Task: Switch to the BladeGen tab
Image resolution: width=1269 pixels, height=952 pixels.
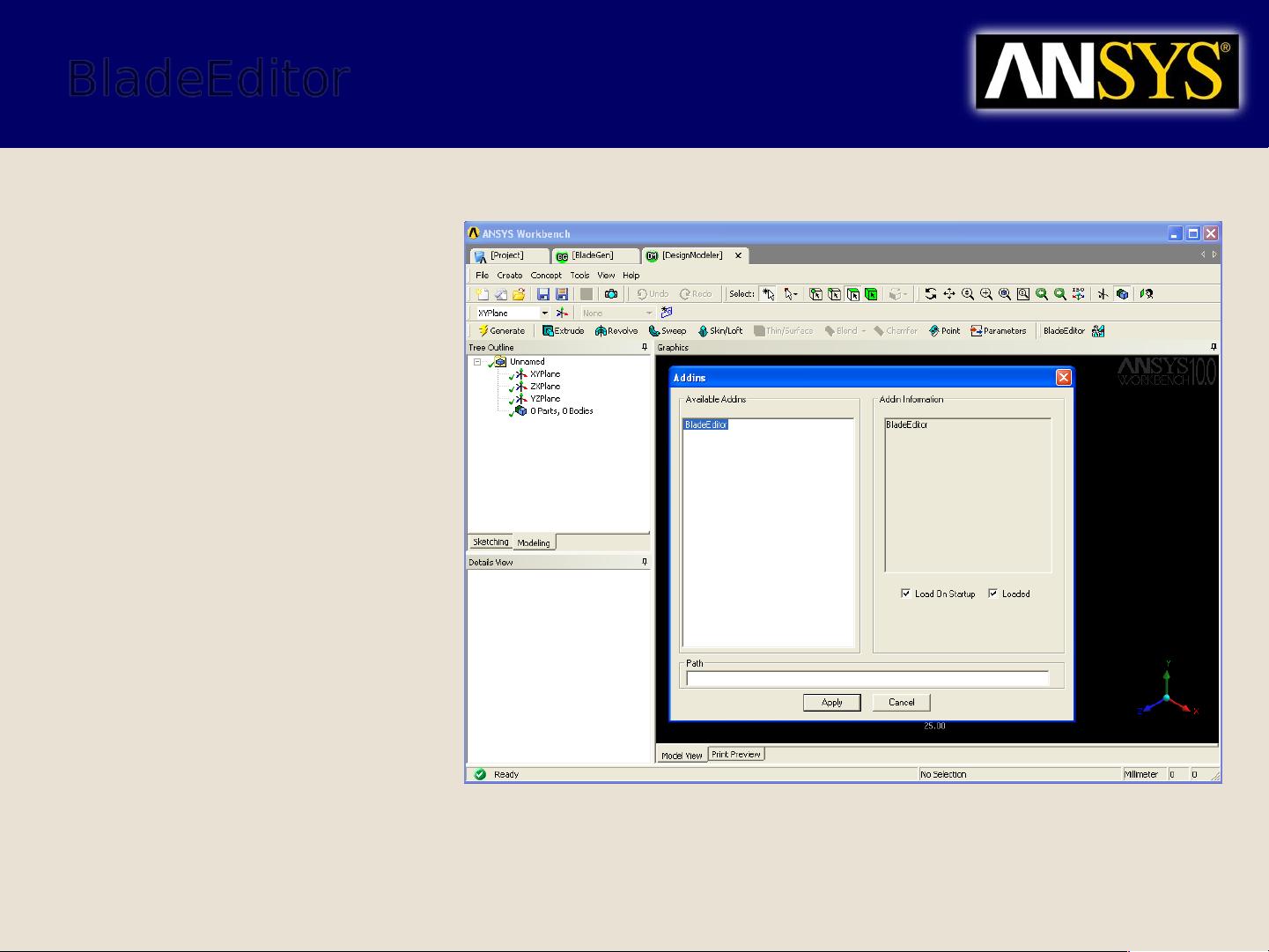Action: click(594, 255)
